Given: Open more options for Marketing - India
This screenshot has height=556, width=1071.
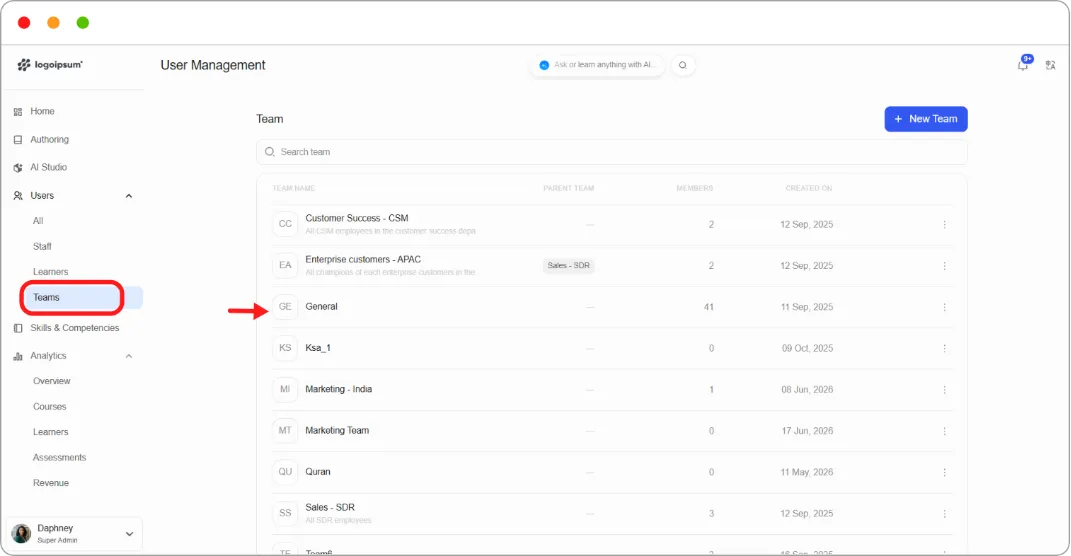Looking at the screenshot, I should 945,390.
